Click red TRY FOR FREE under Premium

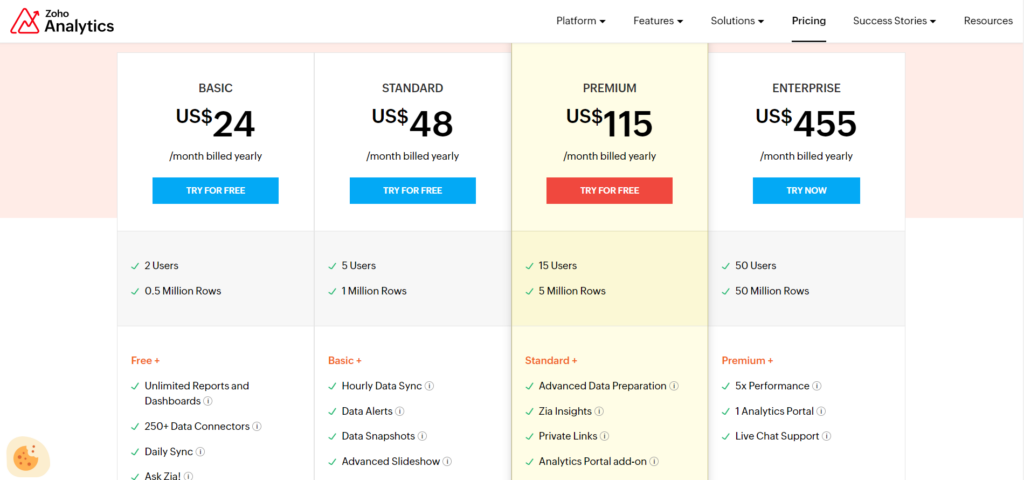point(609,191)
